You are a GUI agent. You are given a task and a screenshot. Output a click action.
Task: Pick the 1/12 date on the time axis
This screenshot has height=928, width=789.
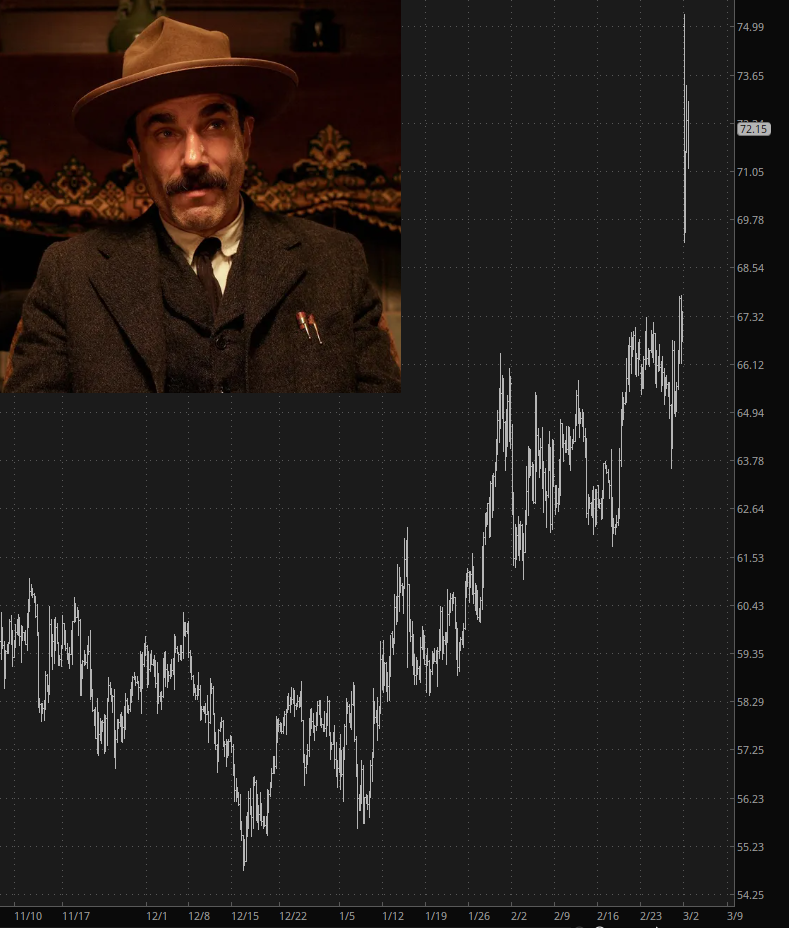click(392, 916)
